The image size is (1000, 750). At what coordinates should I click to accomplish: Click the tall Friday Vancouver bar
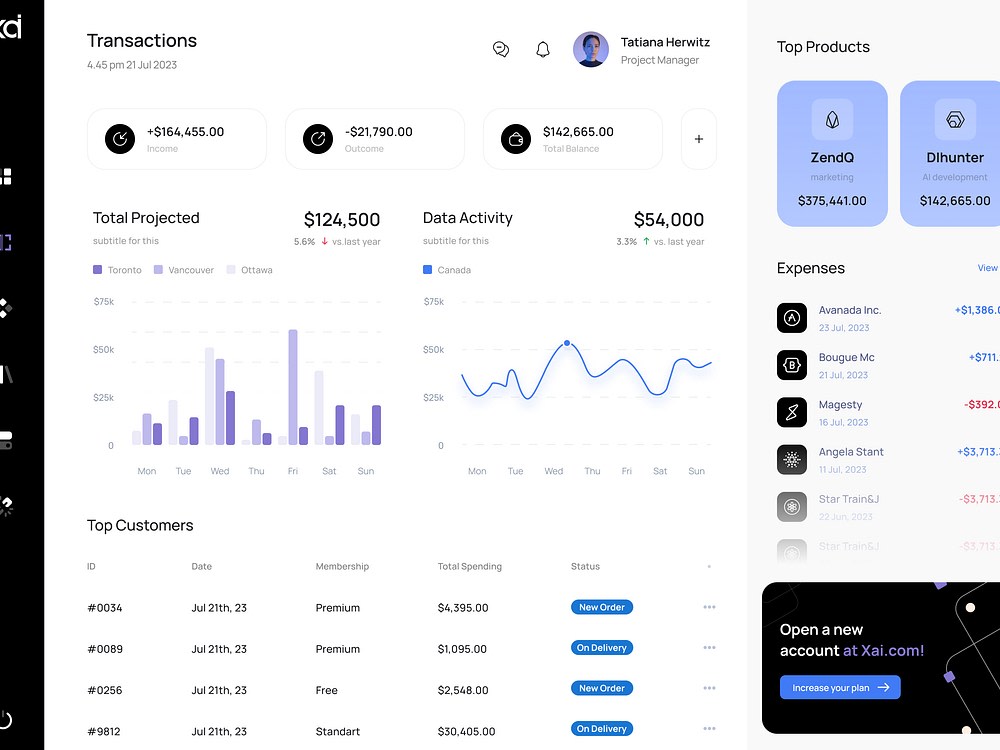pos(293,387)
